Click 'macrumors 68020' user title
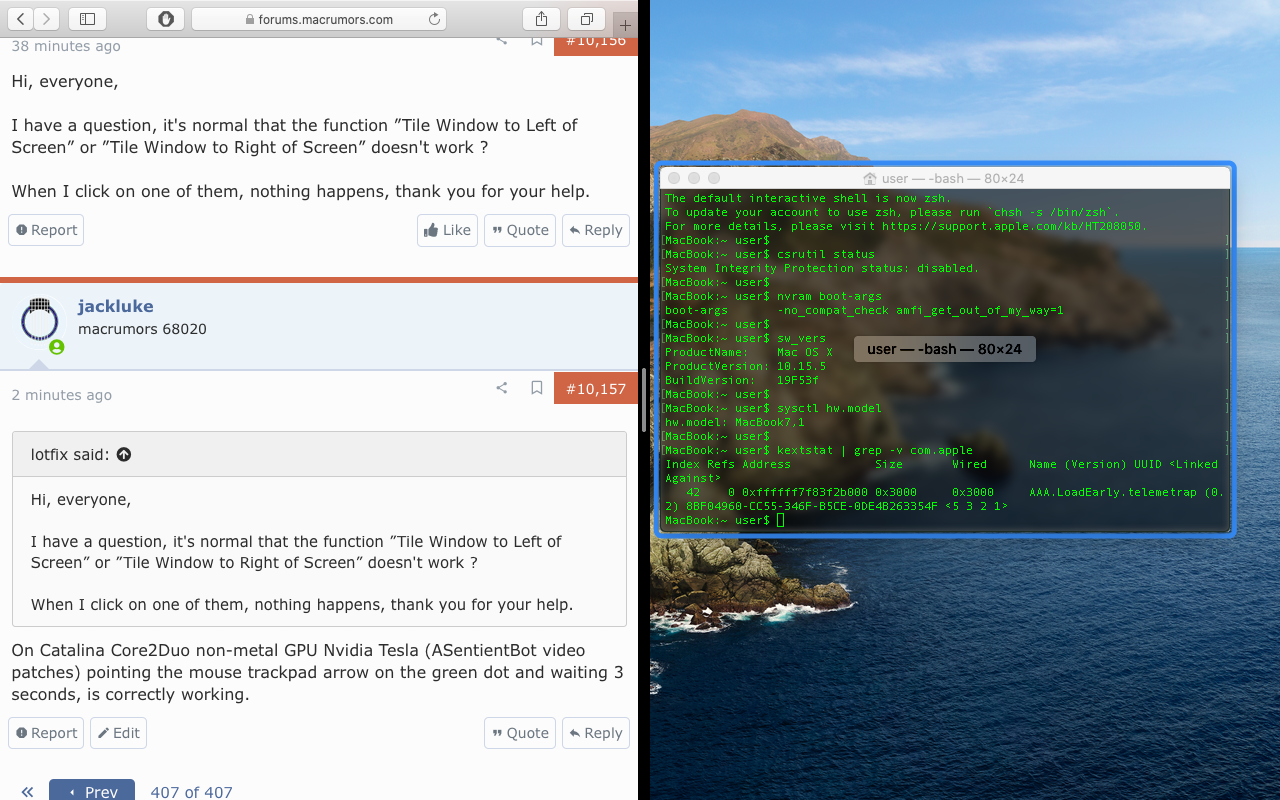1280x800 pixels. (142, 329)
